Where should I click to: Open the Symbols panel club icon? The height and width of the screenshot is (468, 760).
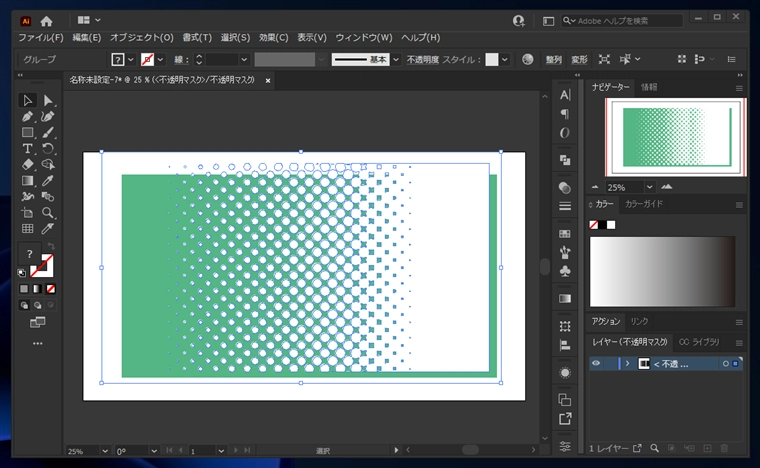click(565, 271)
